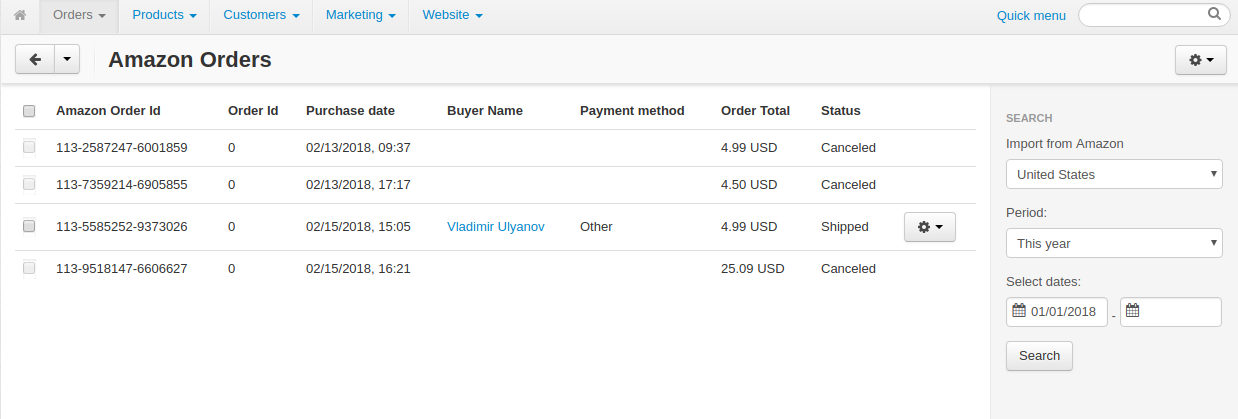Check the order 113-5585252-9373026 checkbox

(29, 227)
